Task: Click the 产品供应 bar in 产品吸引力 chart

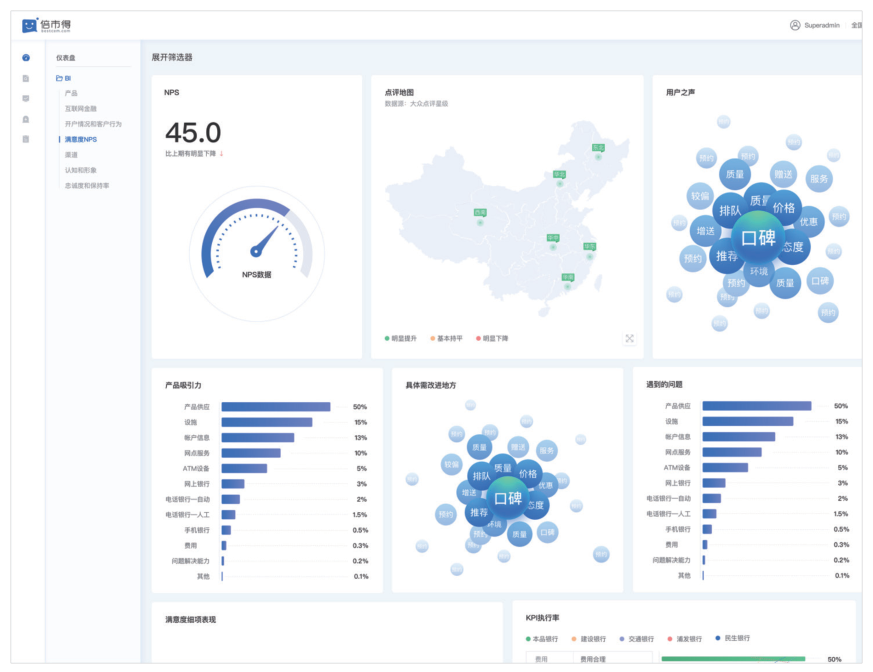Action: [276, 407]
